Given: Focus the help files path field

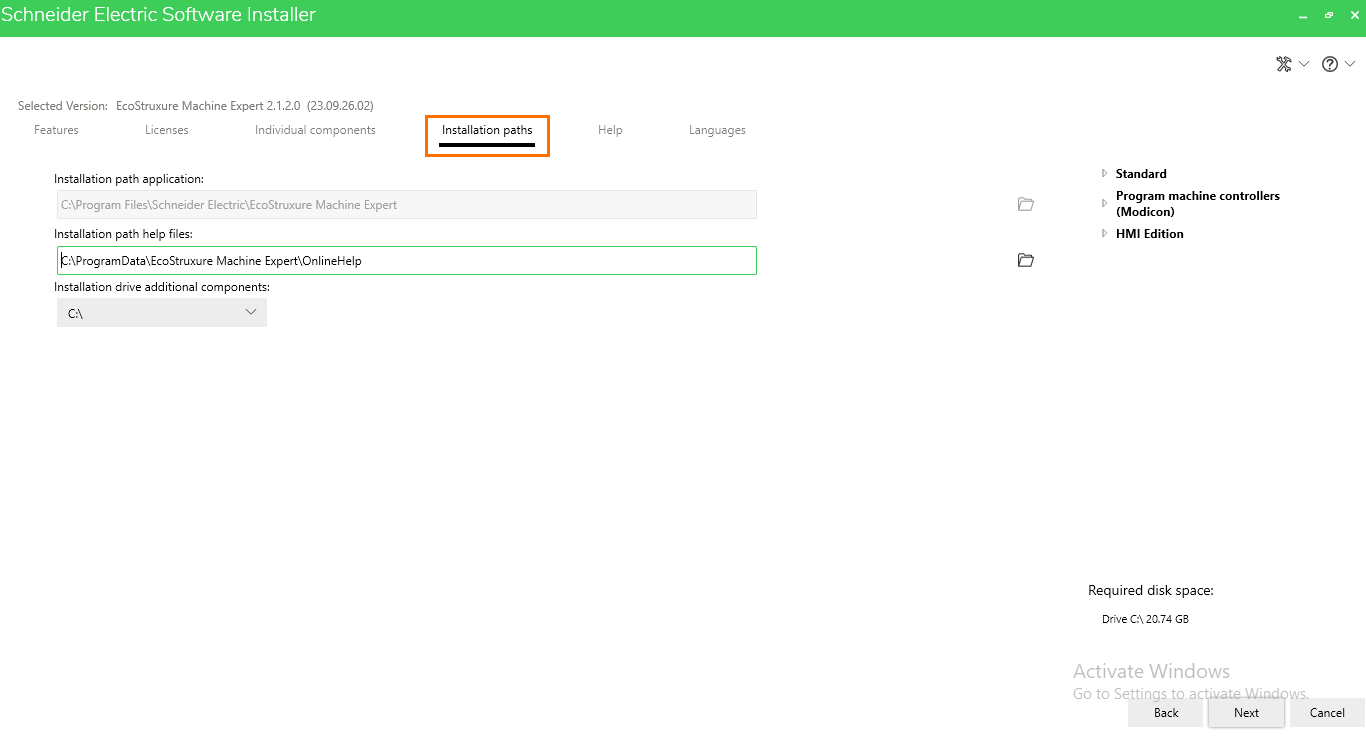Looking at the screenshot, I should (x=407, y=260).
